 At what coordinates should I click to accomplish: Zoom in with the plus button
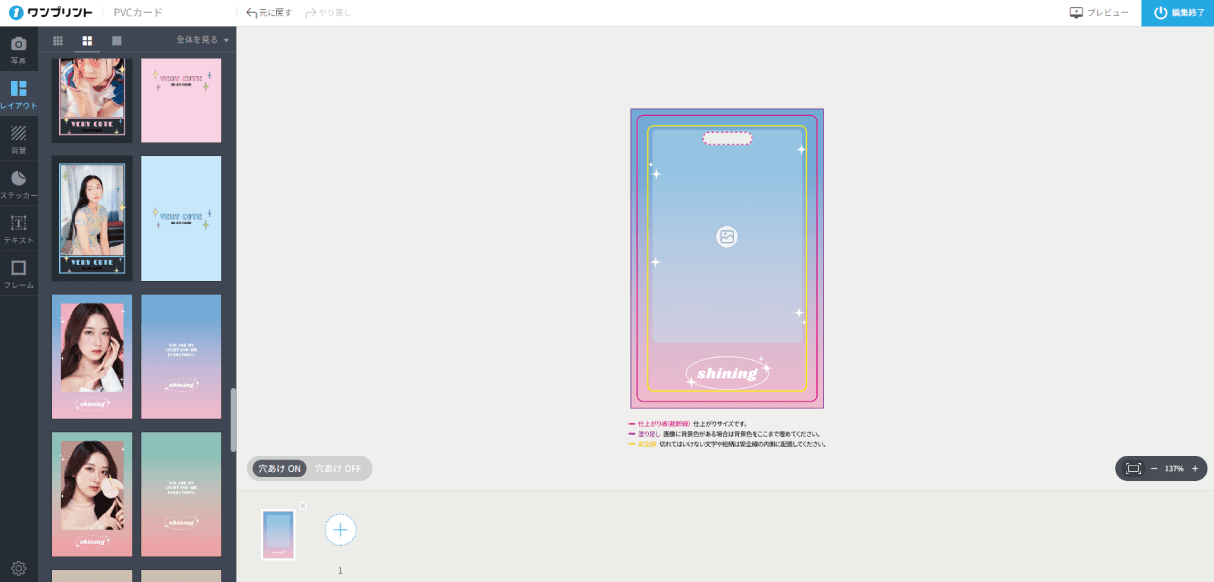[x=1194, y=468]
